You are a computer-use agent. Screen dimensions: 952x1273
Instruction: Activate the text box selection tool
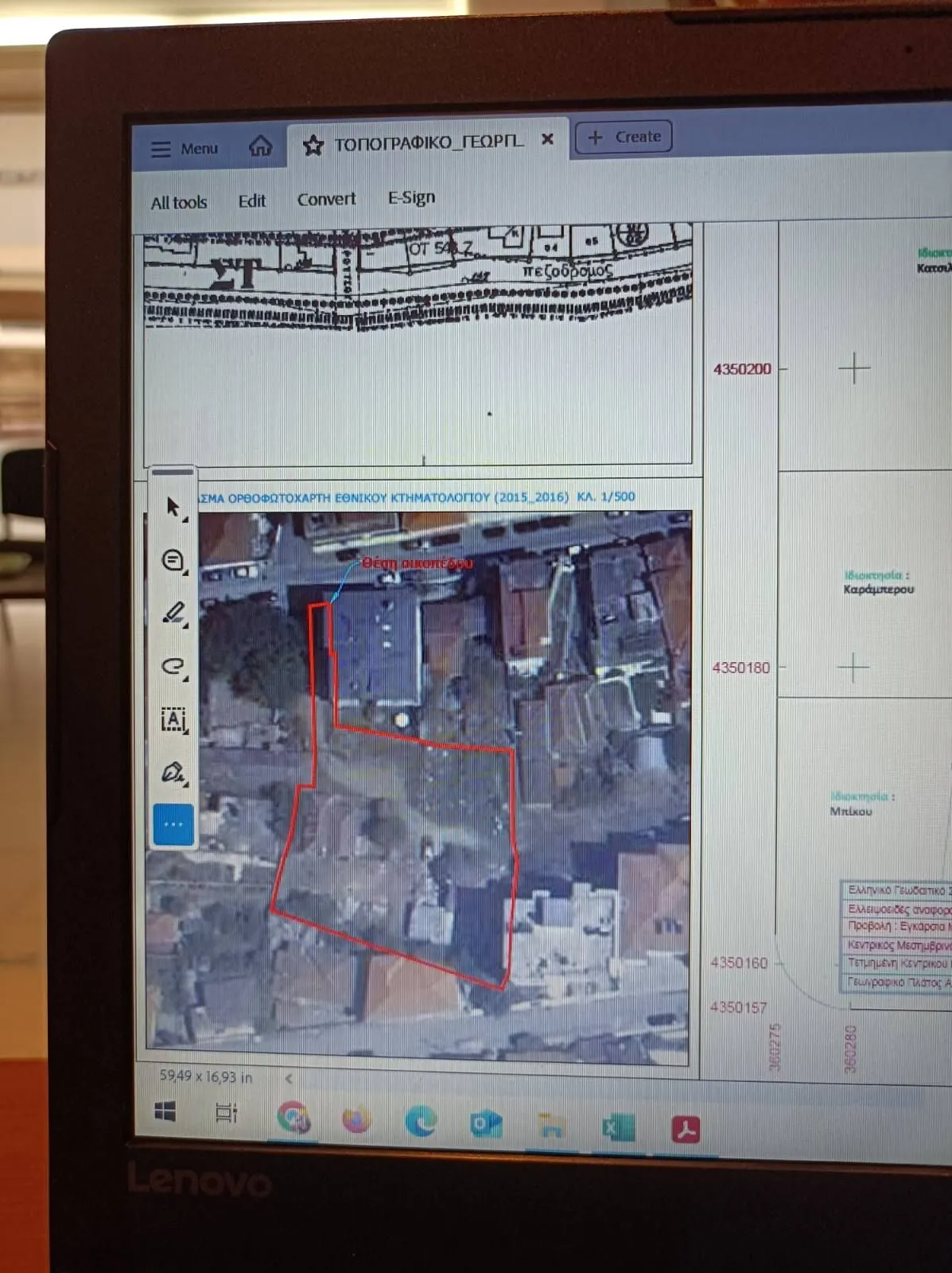pyautogui.click(x=173, y=719)
